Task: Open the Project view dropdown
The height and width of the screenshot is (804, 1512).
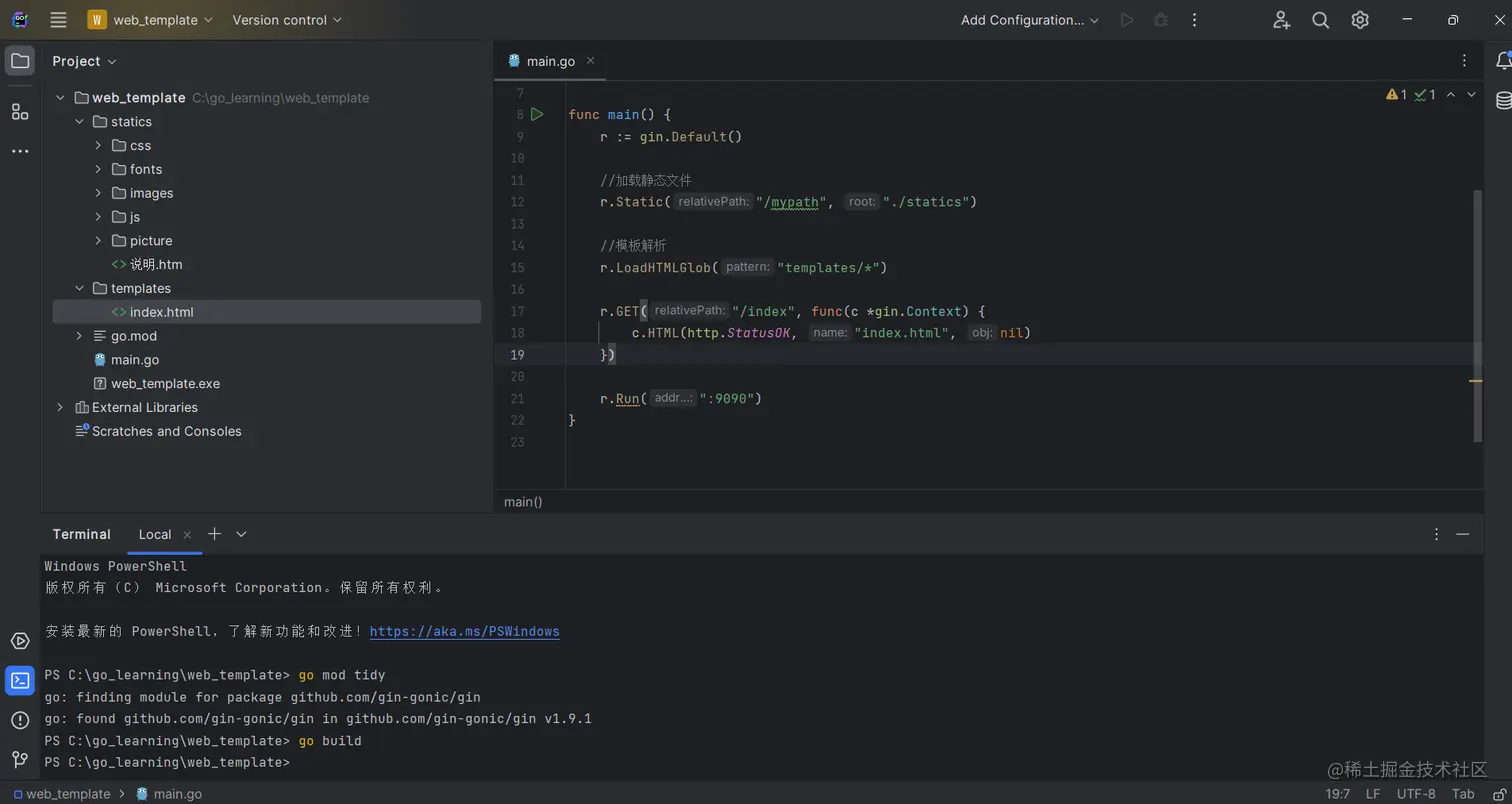Action: [x=85, y=61]
